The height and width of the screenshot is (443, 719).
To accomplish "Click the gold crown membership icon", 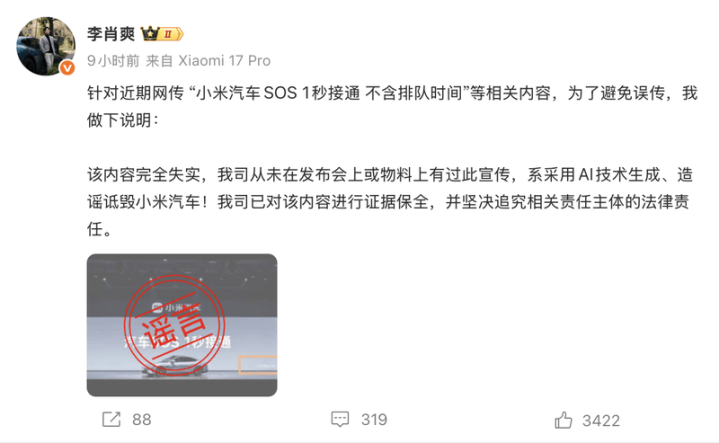I will [149, 33].
